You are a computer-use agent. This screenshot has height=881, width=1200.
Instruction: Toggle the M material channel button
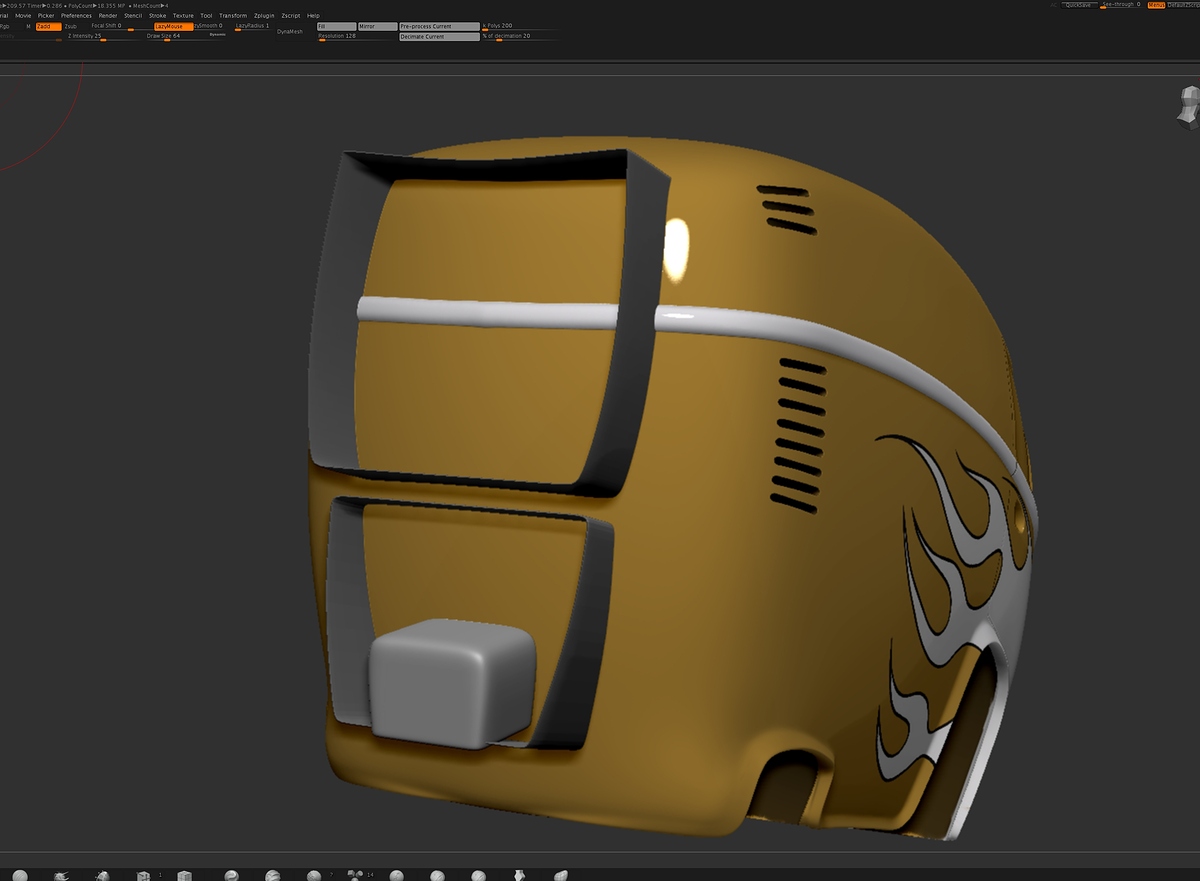point(28,26)
